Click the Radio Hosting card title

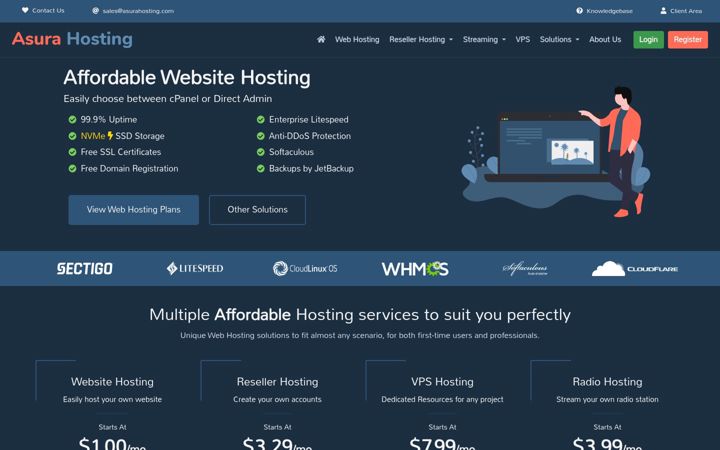607,382
